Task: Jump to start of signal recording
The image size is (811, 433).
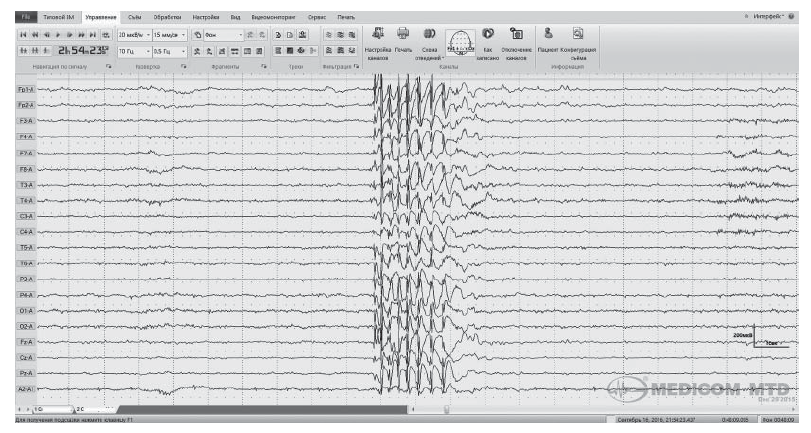Action: pyautogui.click(x=22, y=34)
